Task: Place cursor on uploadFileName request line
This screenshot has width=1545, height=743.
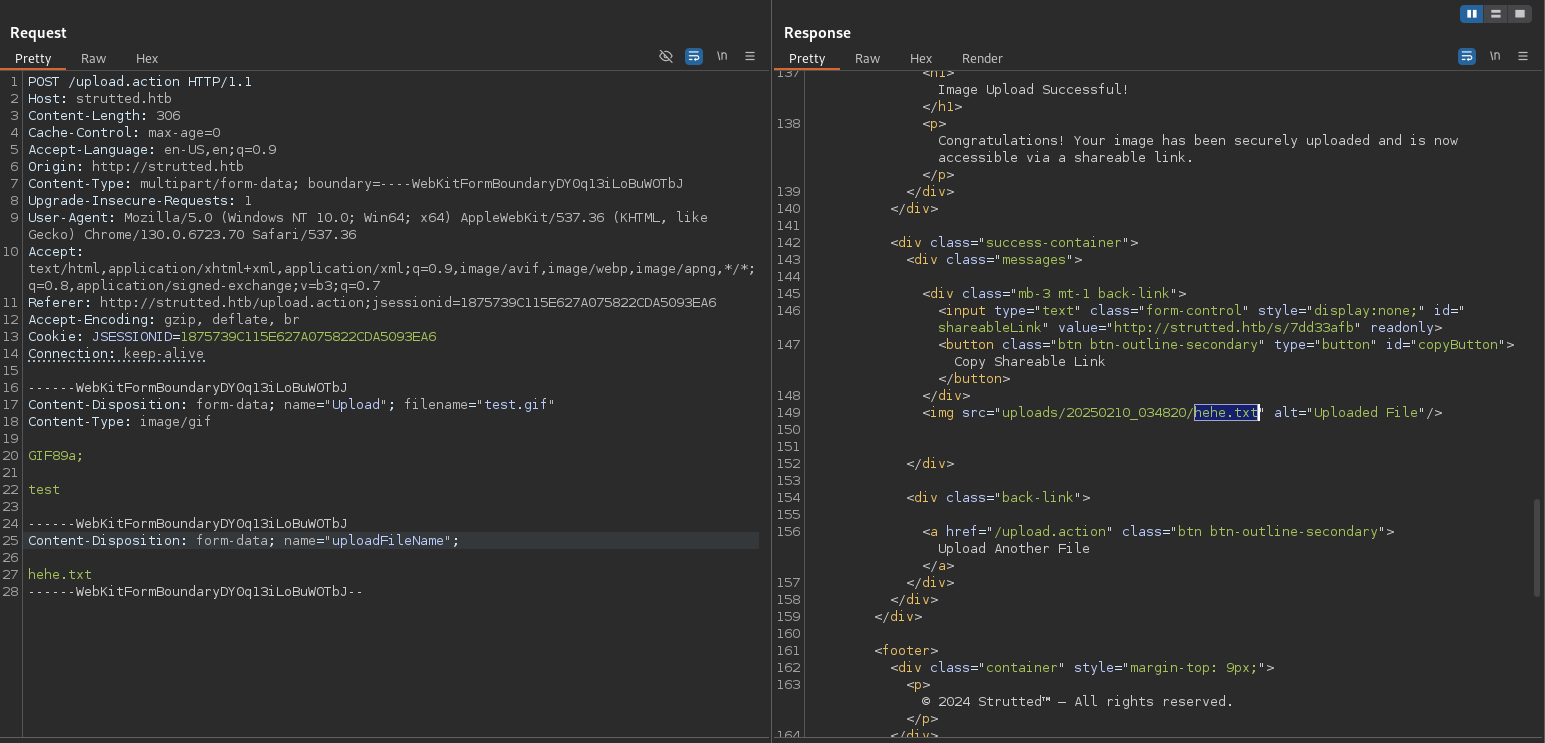Action: 390,541
